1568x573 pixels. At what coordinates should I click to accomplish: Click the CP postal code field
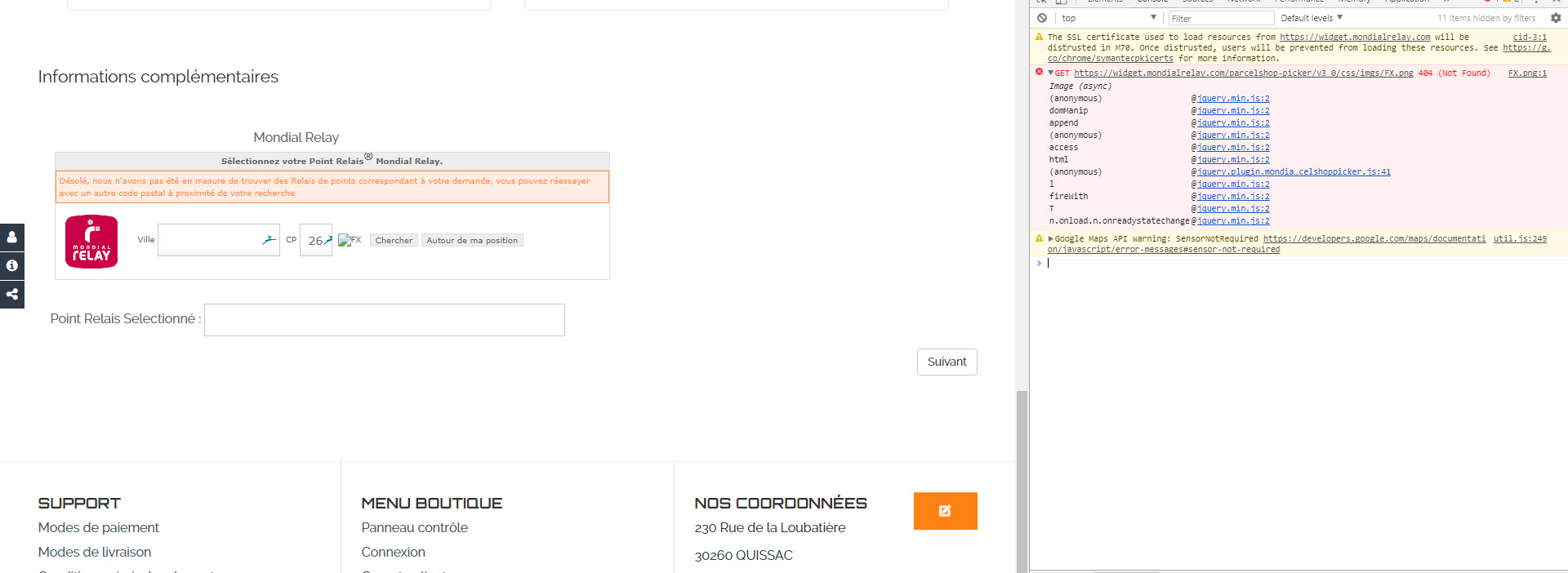coord(316,240)
